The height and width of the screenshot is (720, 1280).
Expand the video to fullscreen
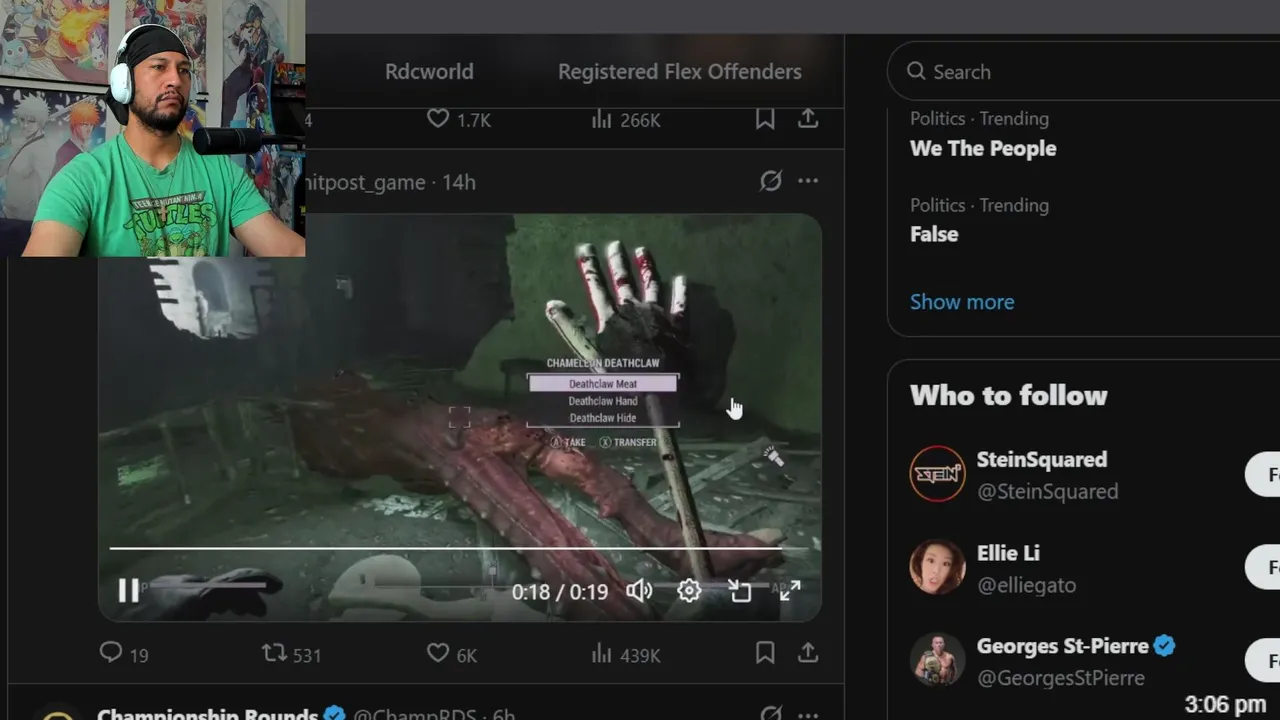(x=790, y=591)
